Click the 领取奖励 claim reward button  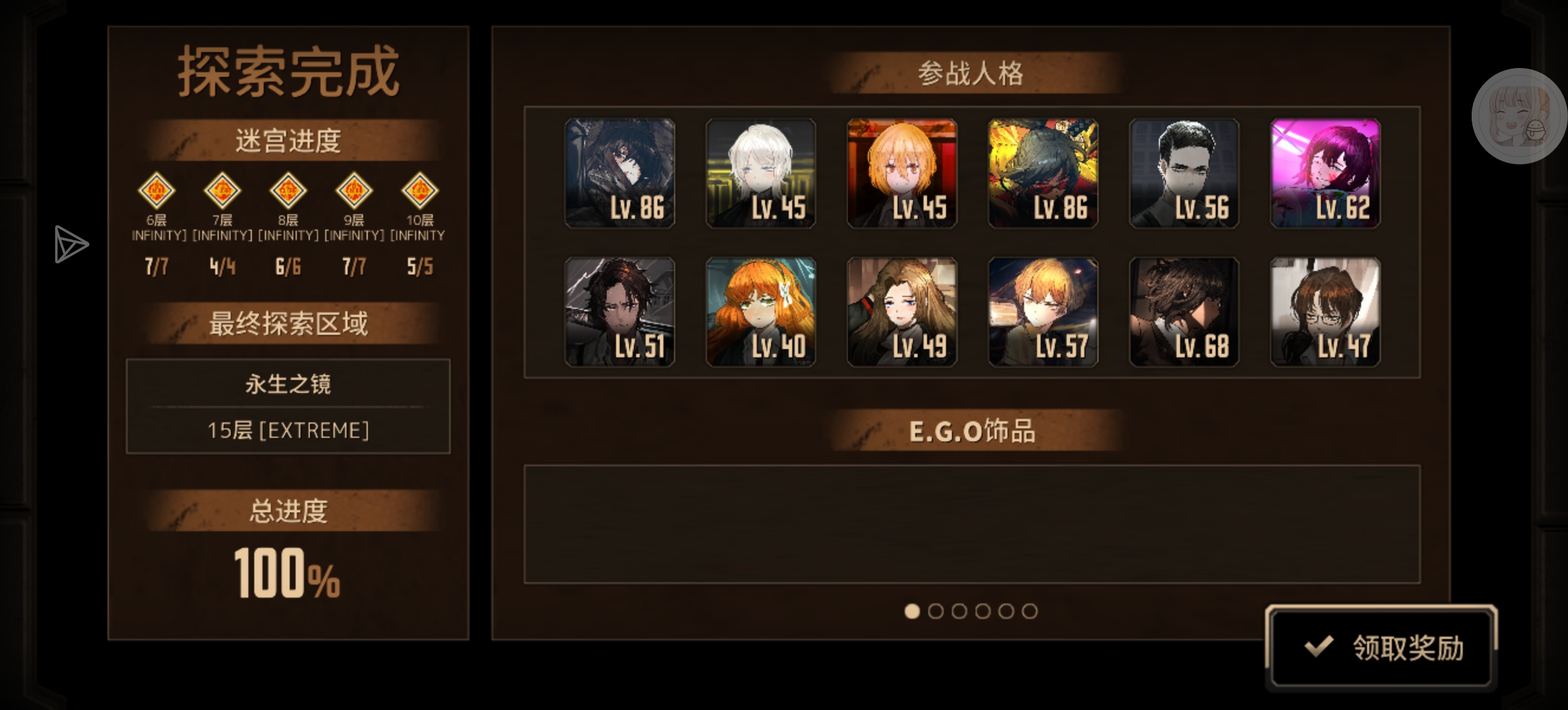point(1381,647)
